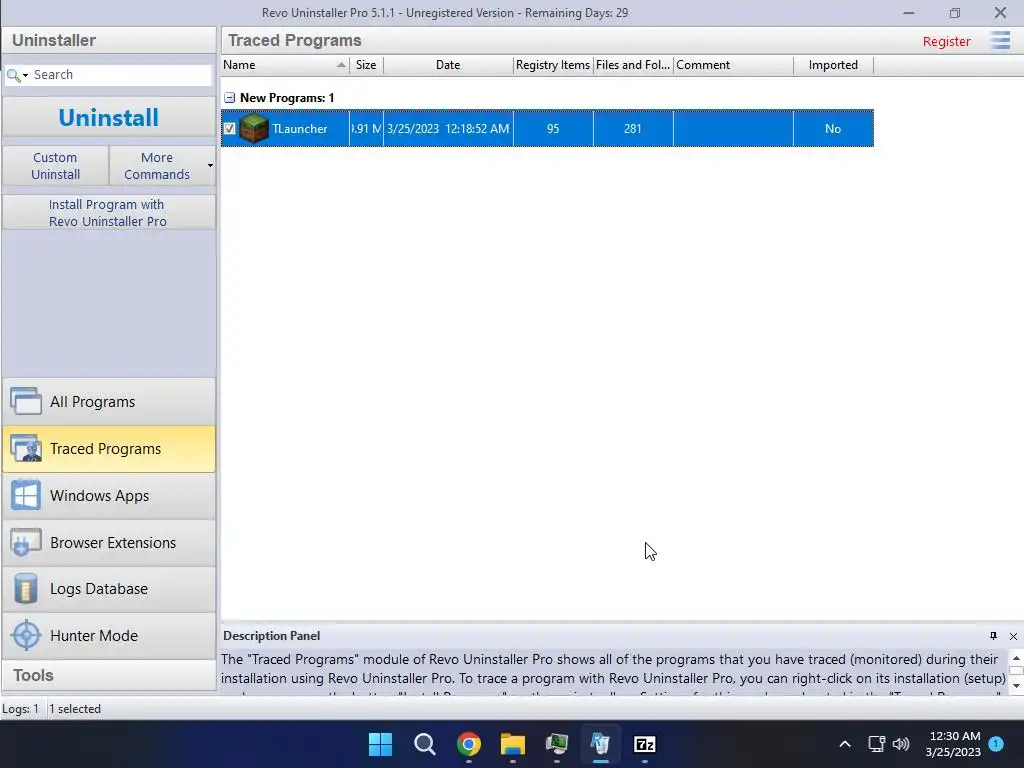The height and width of the screenshot is (768, 1024).
Task: Show hidden system tray icons
Action: point(844,744)
